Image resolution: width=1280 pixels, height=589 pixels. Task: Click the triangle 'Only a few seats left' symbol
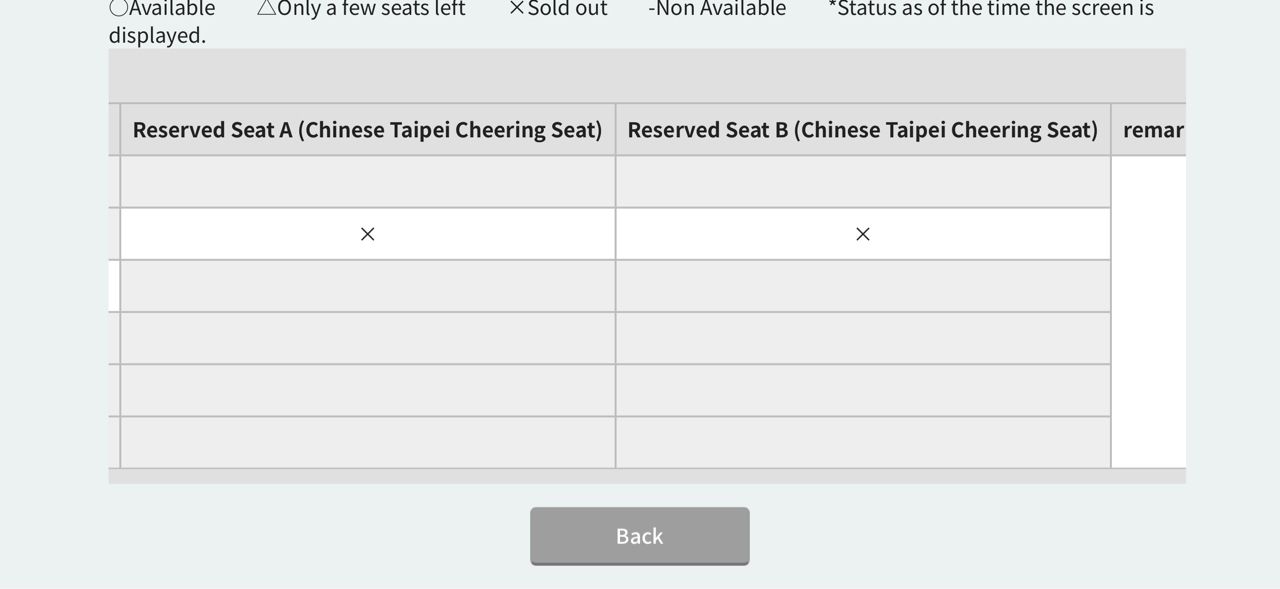click(x=266, y=8)
